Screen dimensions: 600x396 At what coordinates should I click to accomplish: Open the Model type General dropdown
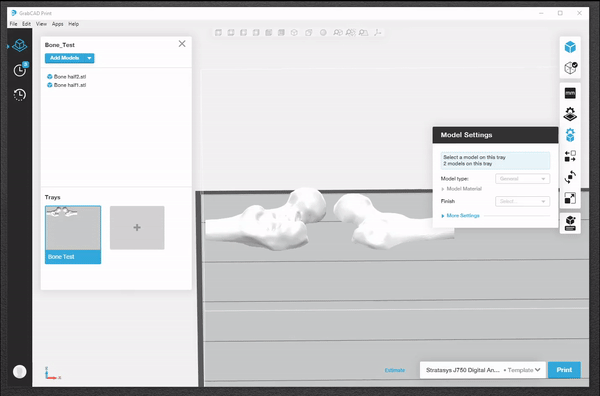[522, 179]
